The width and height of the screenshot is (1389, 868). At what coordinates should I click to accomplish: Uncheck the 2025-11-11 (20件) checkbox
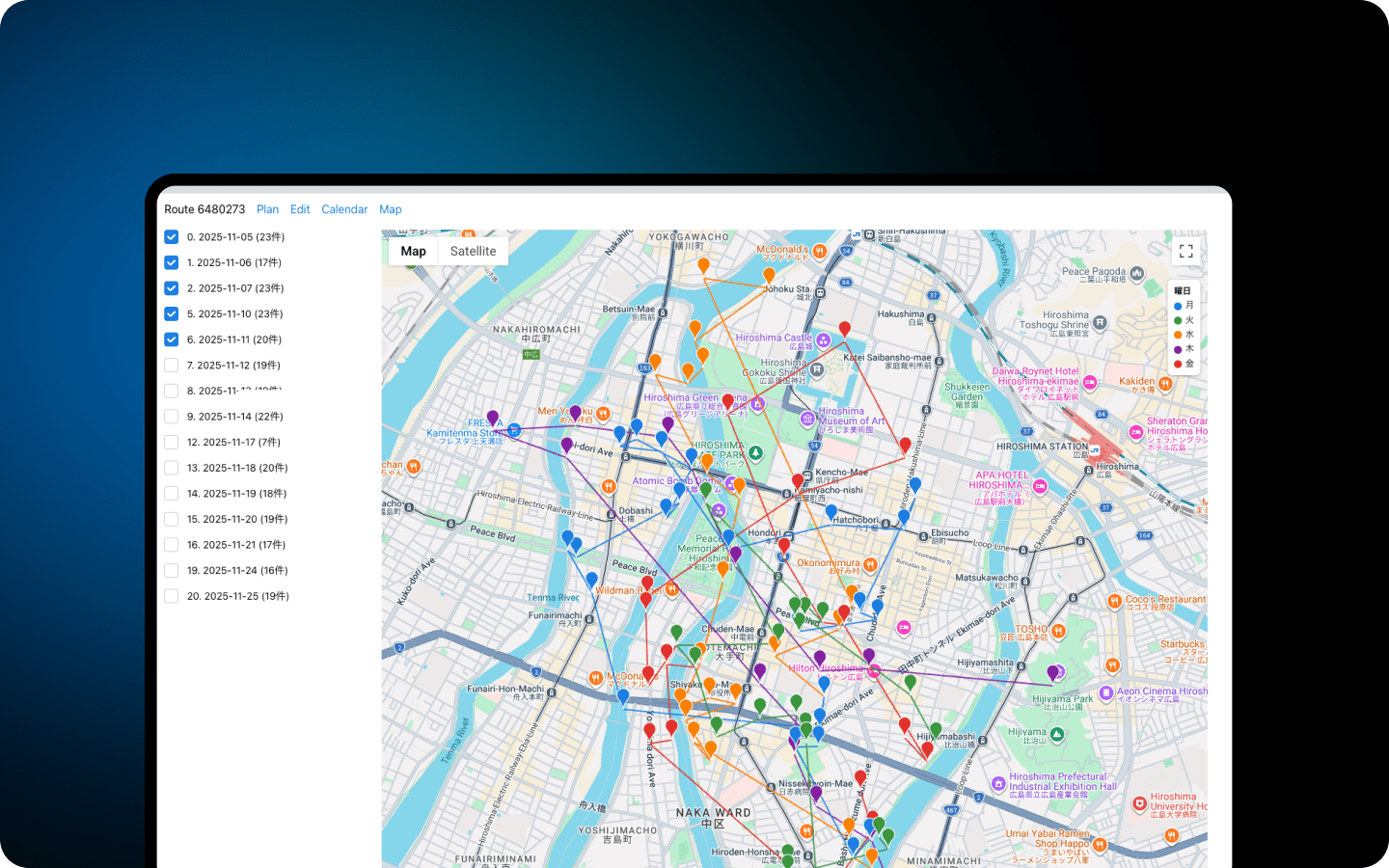pyautogui.click(x=171, y=339)
